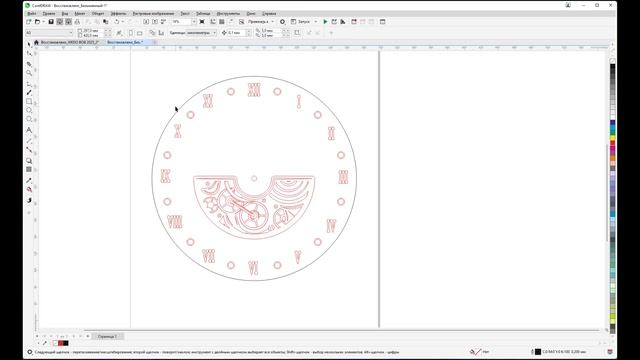
Task: Select the Connector tool
Action: 29,150
